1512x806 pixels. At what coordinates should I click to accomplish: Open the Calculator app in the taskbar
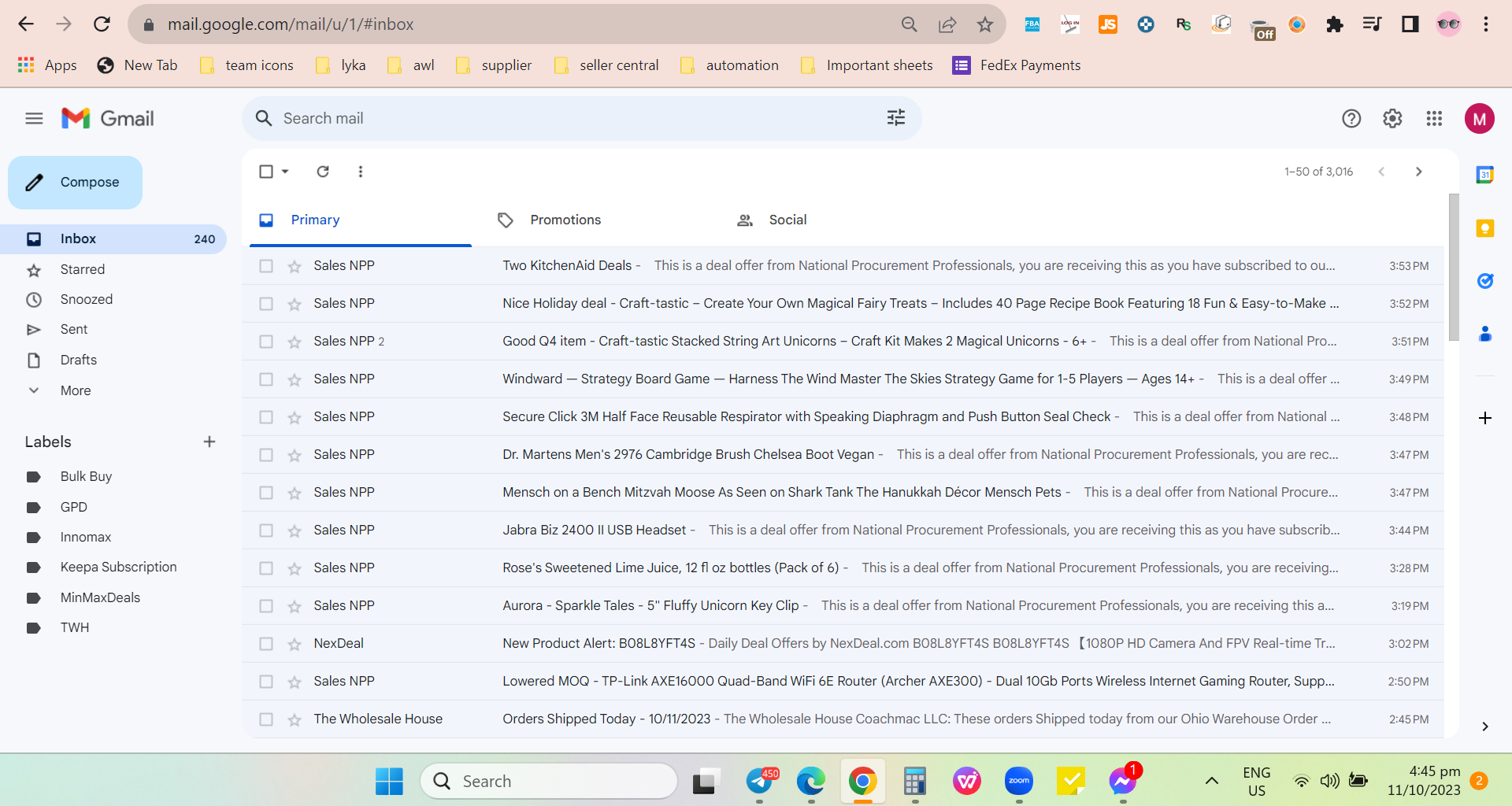(x=914, y=781)
